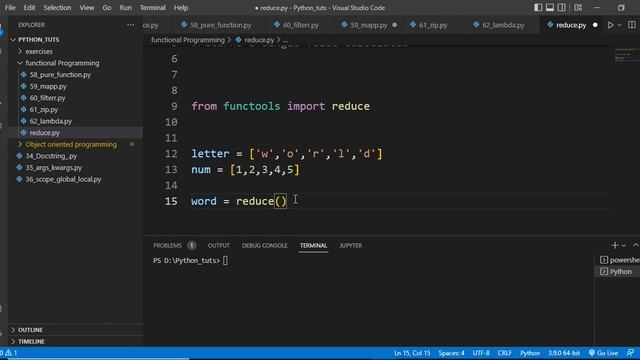Toggle bottom panel layout icon
The image size is (640, 360).
tap(550, 7)
